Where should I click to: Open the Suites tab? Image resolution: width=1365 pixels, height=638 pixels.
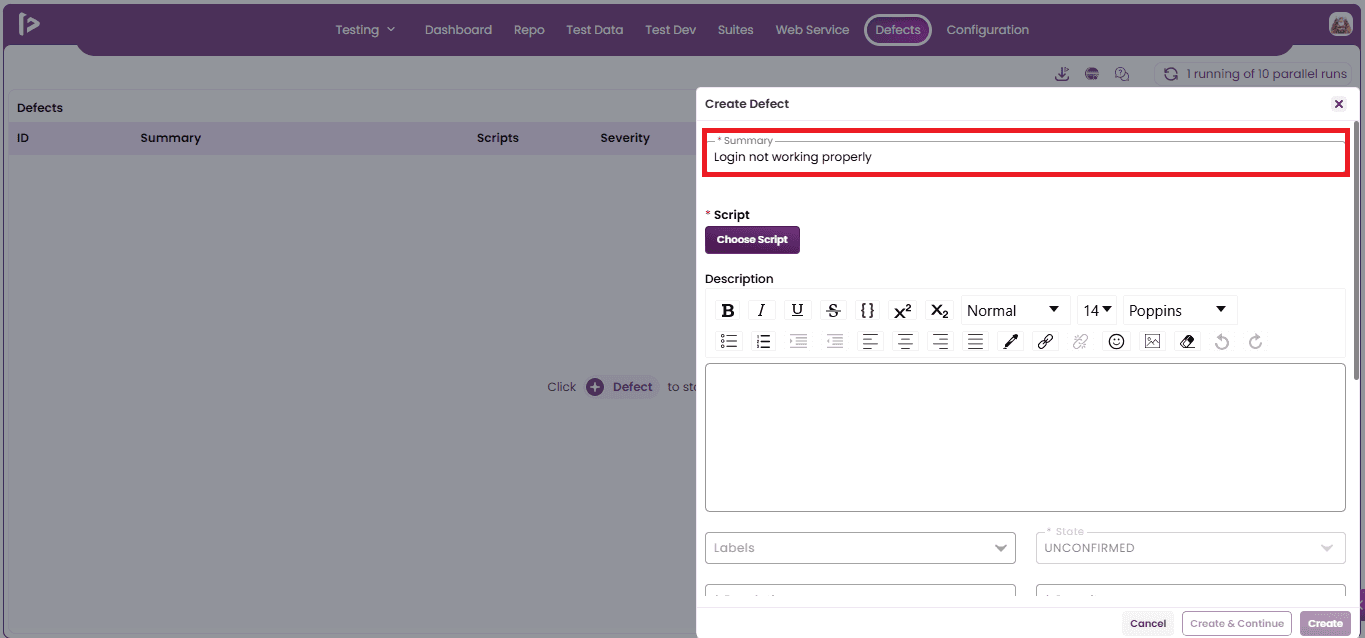(x=735, y=30)
